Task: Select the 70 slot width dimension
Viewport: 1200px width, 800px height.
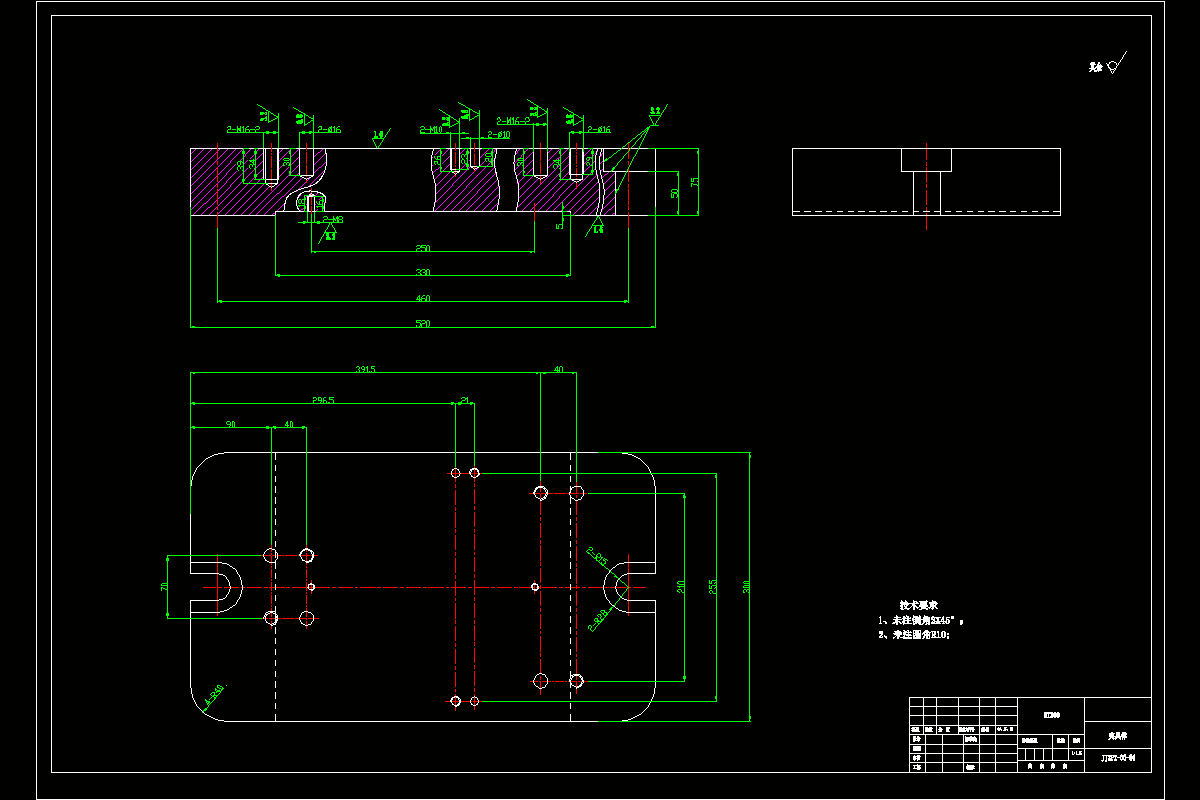Action: (x=164, y=587)
